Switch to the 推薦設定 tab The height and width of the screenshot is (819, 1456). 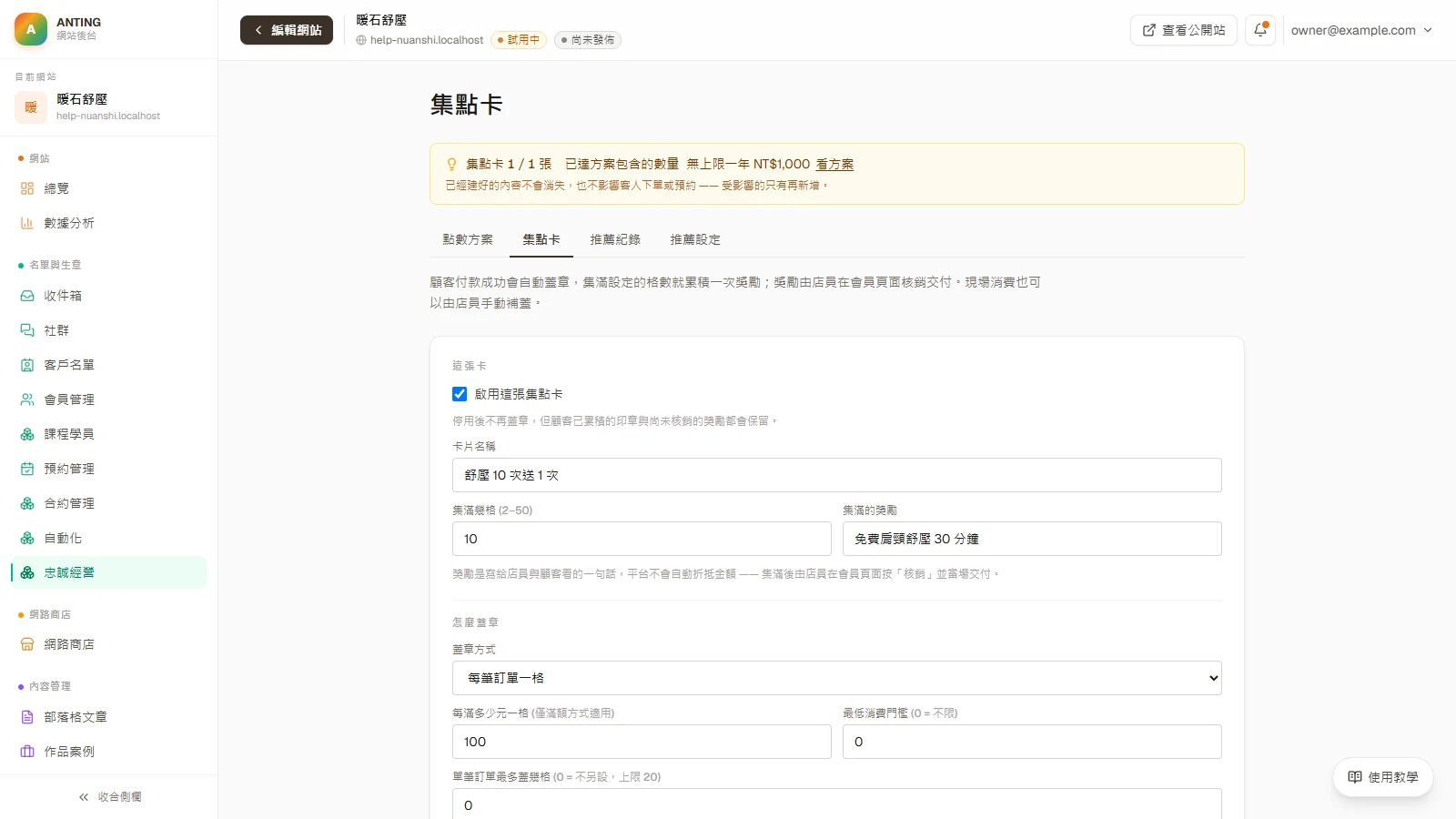point(695,239)
